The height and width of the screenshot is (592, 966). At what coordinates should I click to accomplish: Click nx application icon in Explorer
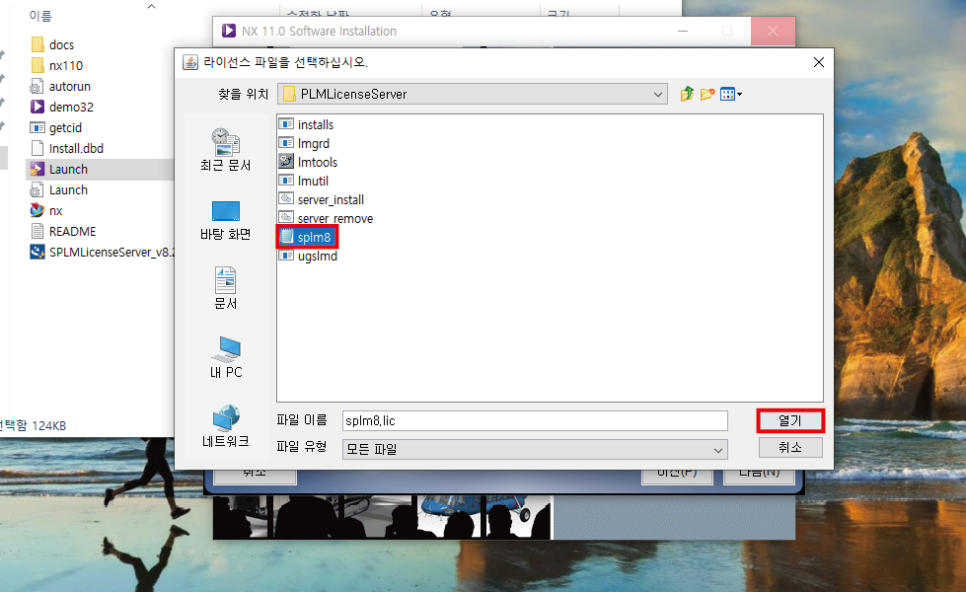[x=38, y=210]
